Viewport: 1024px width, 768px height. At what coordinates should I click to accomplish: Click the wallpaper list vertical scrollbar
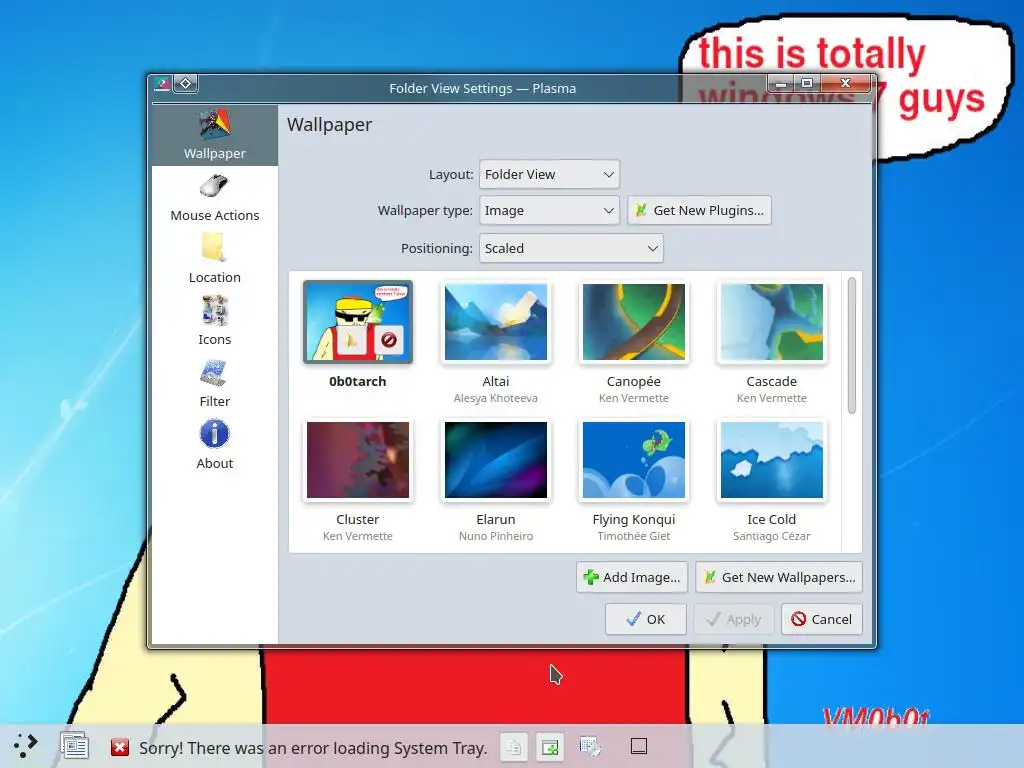[852, 345]
